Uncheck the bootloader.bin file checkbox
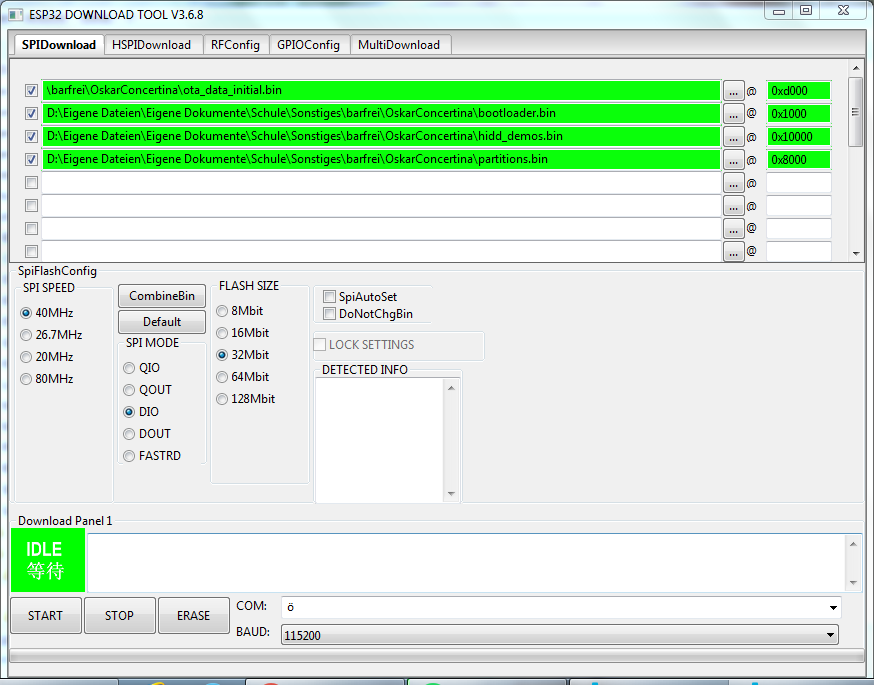This screenshot has height=685, width=874. pyautogui.click(x=31, y=114)
